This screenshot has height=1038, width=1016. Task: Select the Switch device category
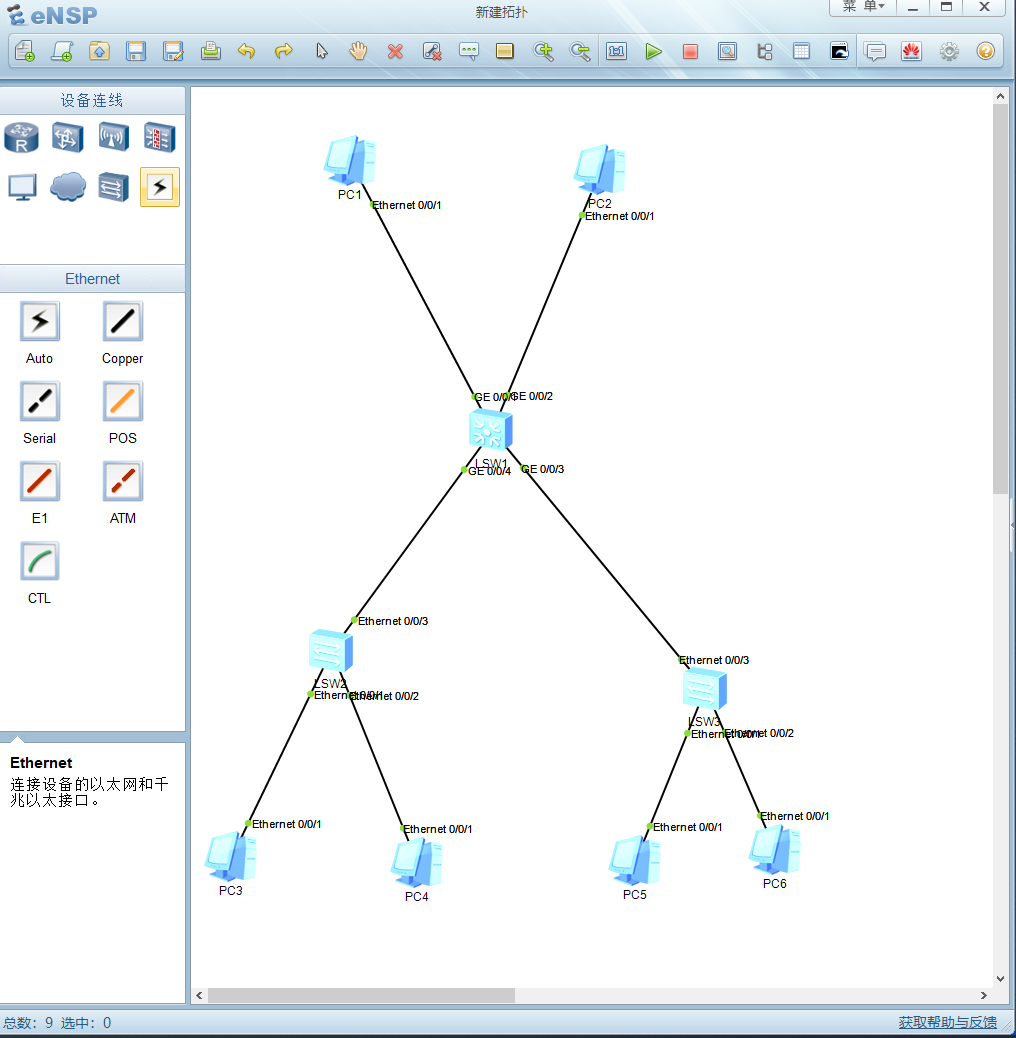click(x=68, y=137)
